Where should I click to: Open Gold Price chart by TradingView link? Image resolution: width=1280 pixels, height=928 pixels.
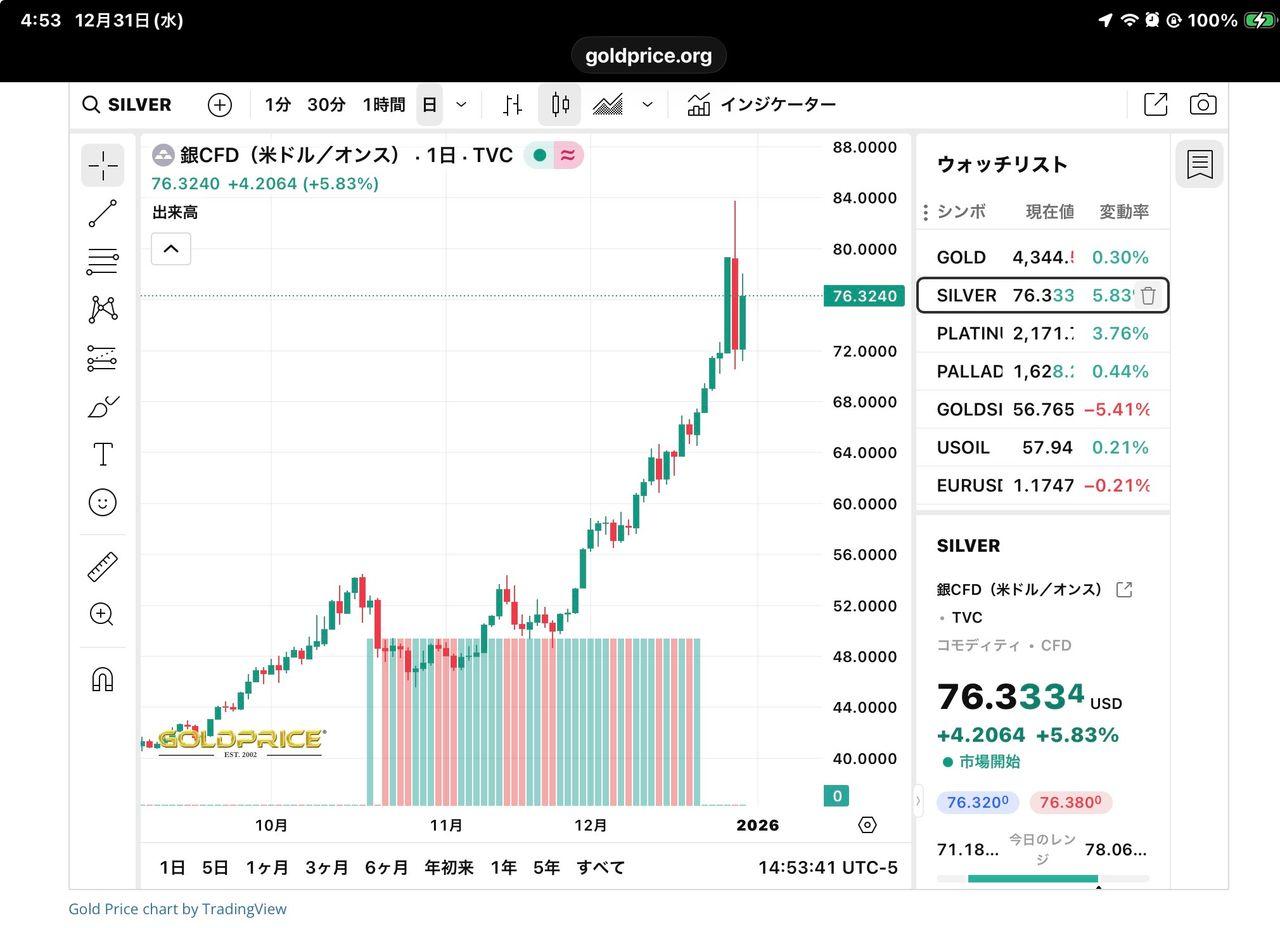point(177,909)
